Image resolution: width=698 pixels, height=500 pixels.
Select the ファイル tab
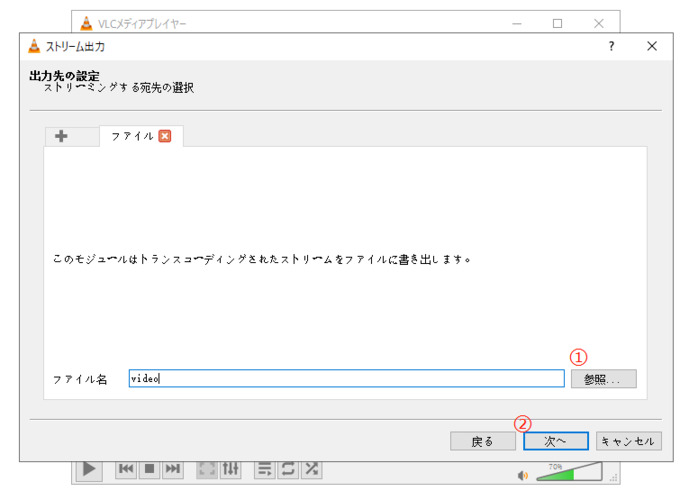[x=132, y=136]
